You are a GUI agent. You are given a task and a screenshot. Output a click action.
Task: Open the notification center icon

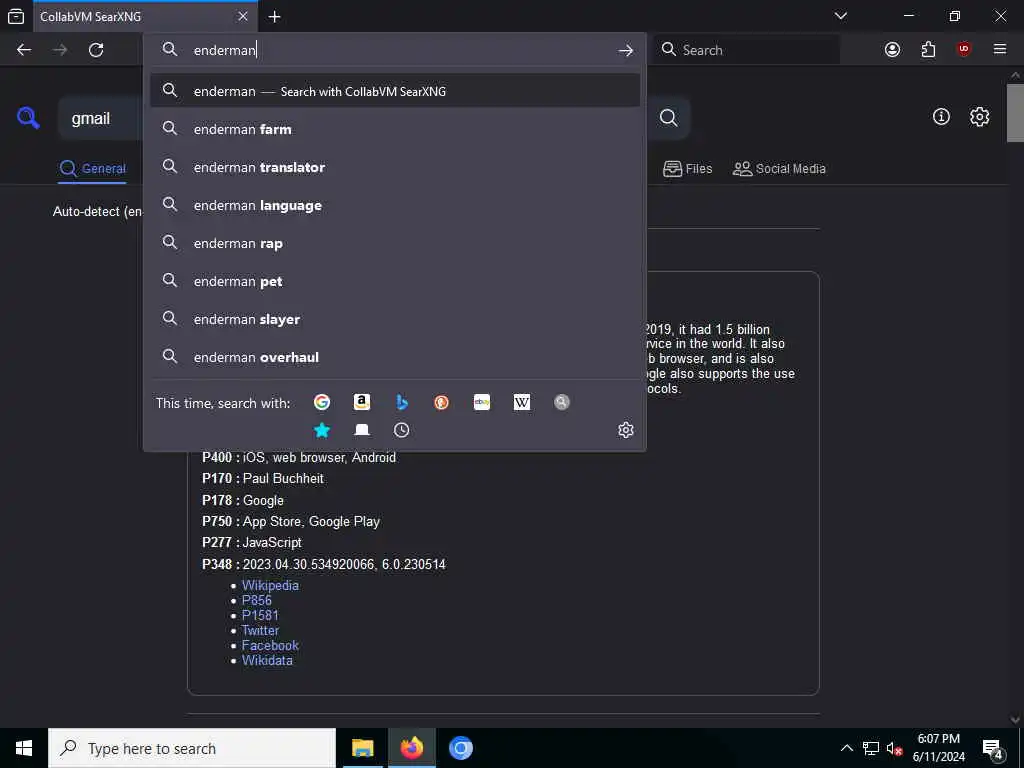click(993, 749)
